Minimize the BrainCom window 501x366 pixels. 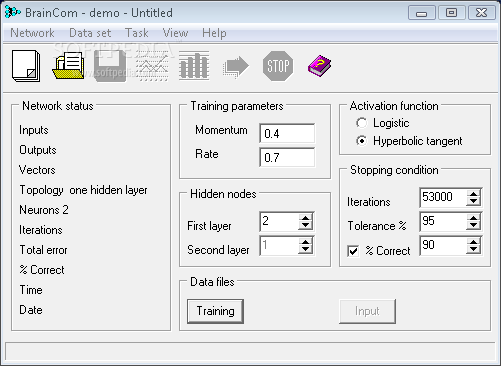(x=422, y=13)
